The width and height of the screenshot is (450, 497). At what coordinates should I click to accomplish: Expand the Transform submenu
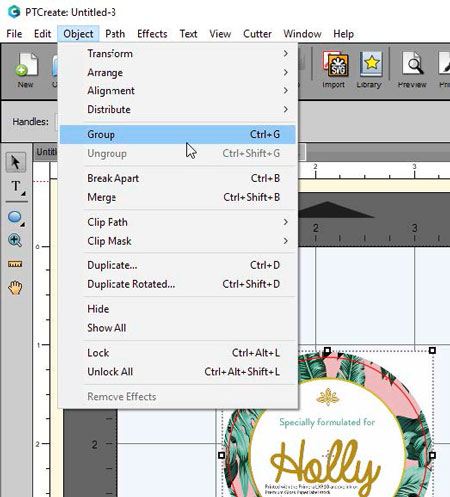tap(177, 54)
